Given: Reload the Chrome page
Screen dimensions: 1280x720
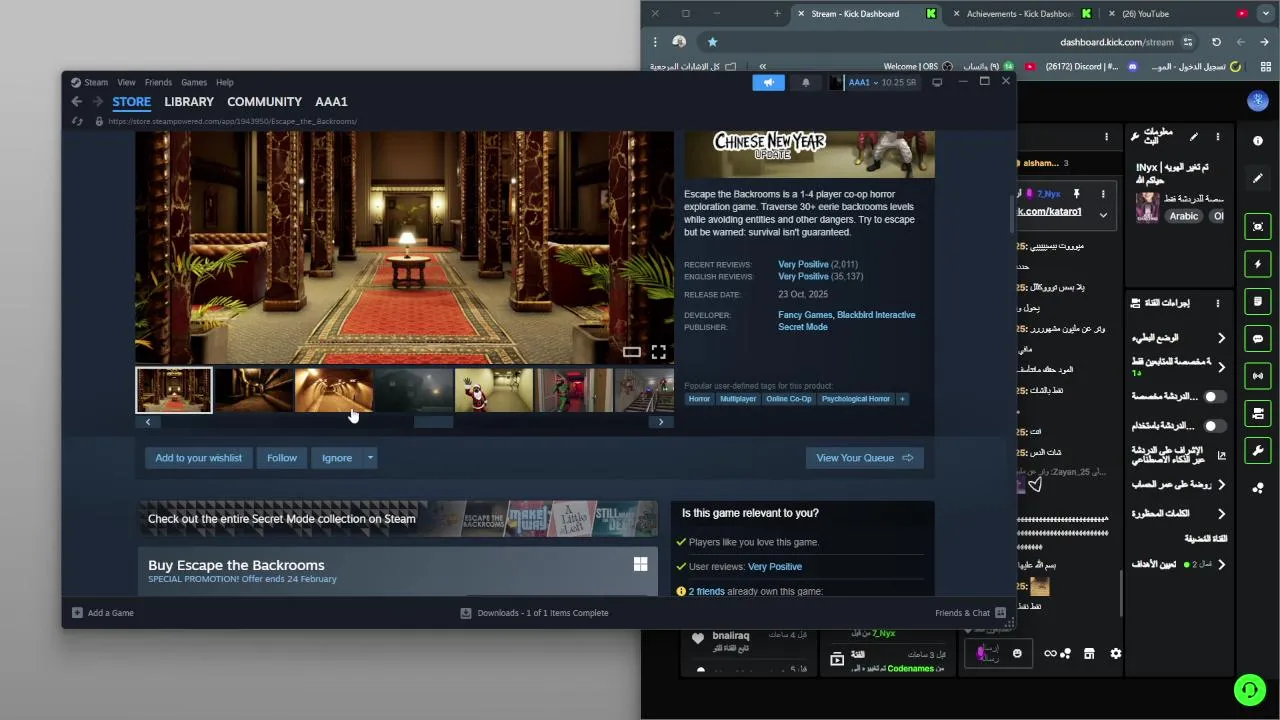Looking at the screenshot, I should [1216, 42].
